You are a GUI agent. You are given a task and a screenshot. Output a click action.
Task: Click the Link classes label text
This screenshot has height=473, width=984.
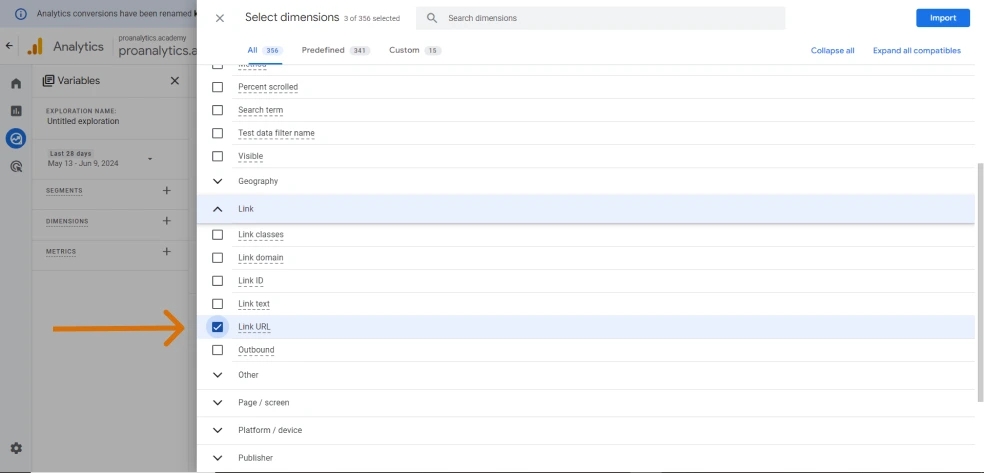(260, 235)
